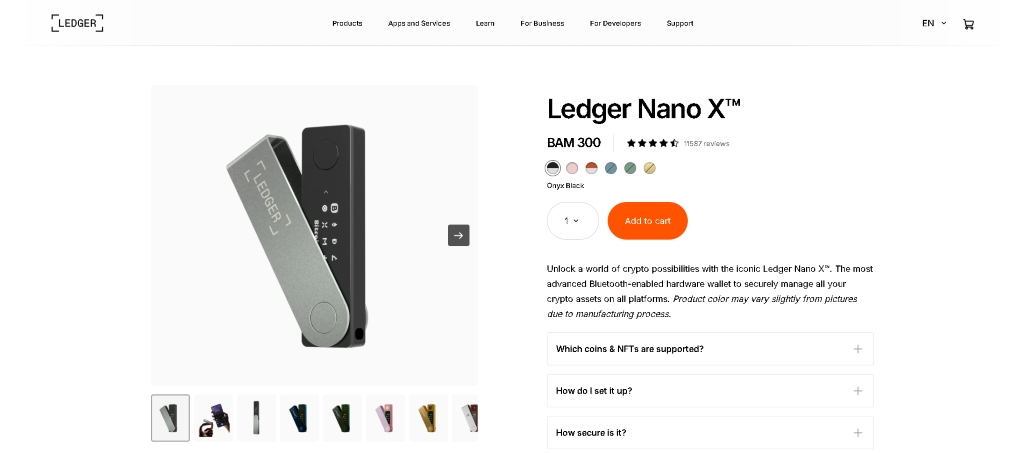Click plus icon beside set up question
This screenshot has height=453, width=1024.
pos(857,391)
